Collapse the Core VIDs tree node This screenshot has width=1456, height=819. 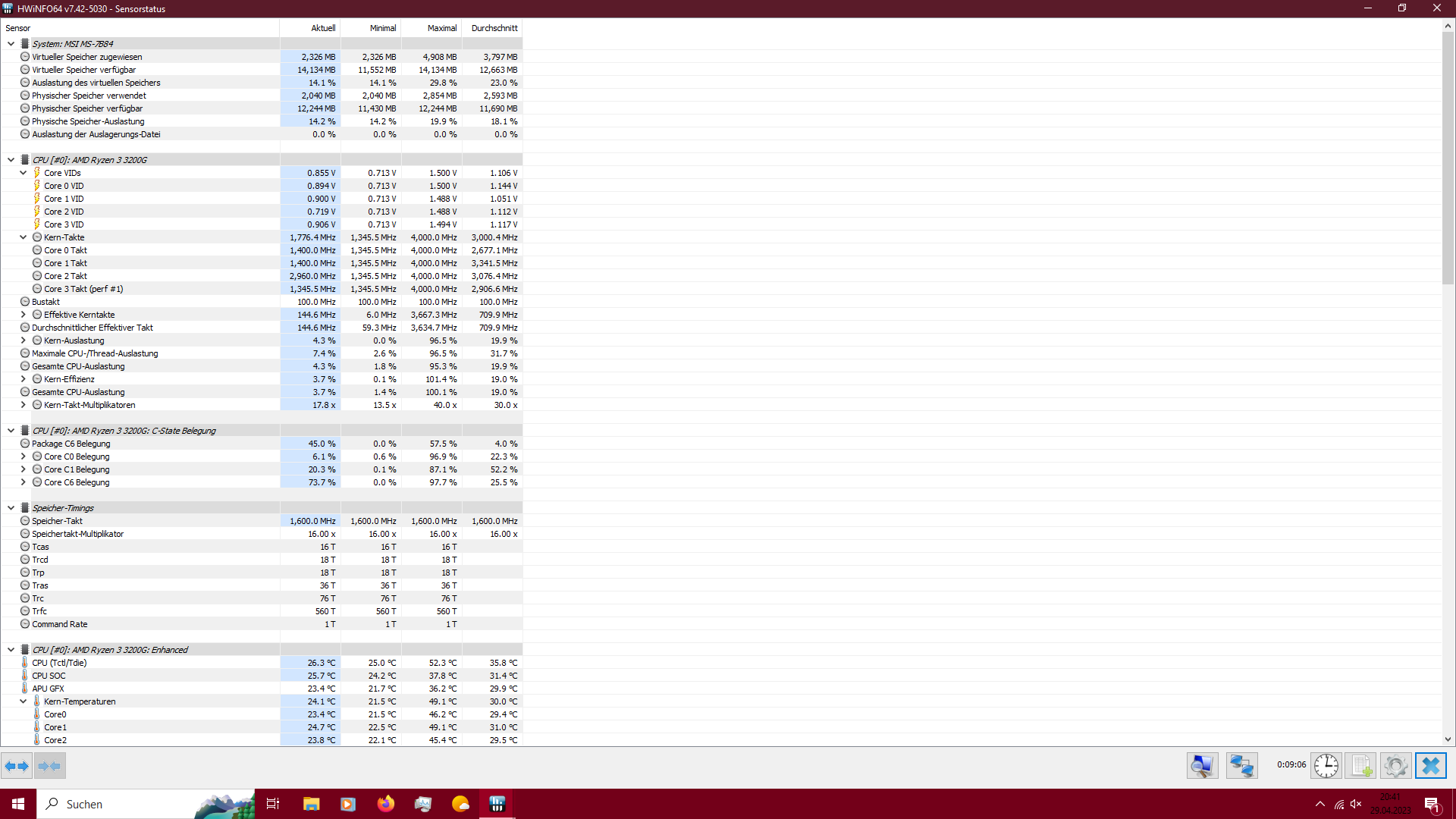point(23,173)
